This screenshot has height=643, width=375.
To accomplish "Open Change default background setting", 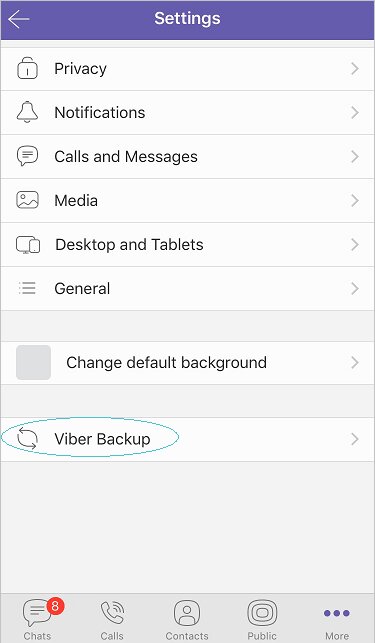I will [188, 363].
